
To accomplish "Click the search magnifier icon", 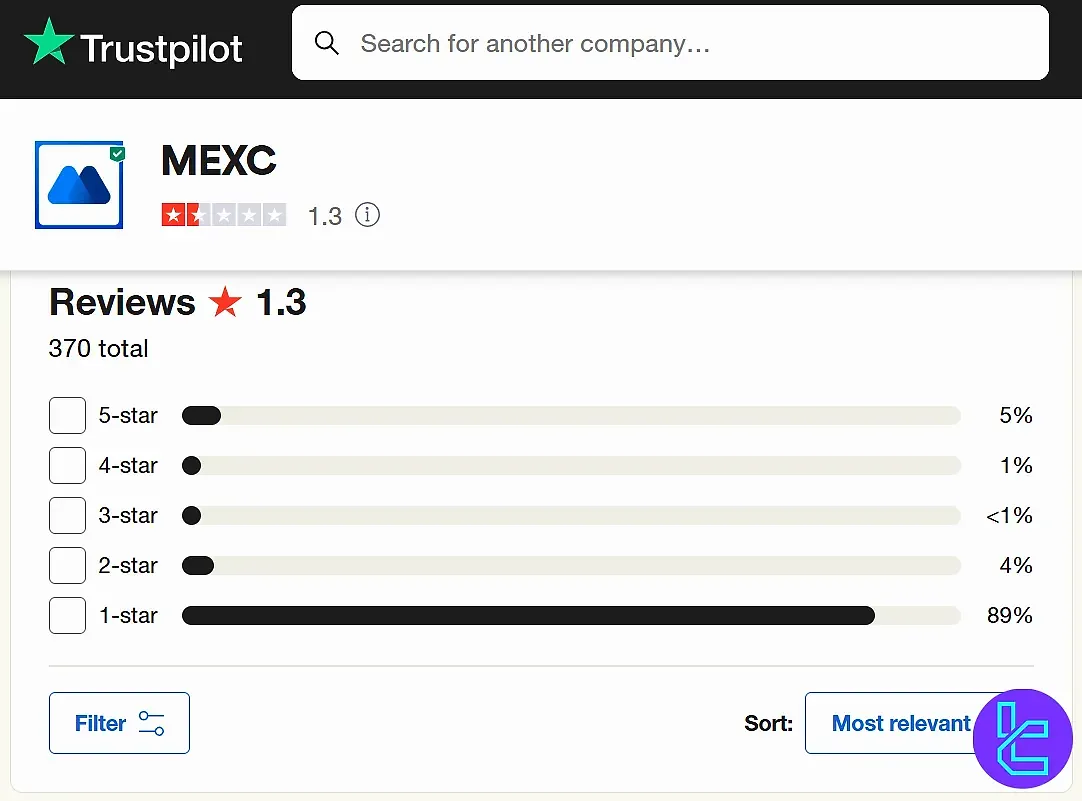I will 326,43.
